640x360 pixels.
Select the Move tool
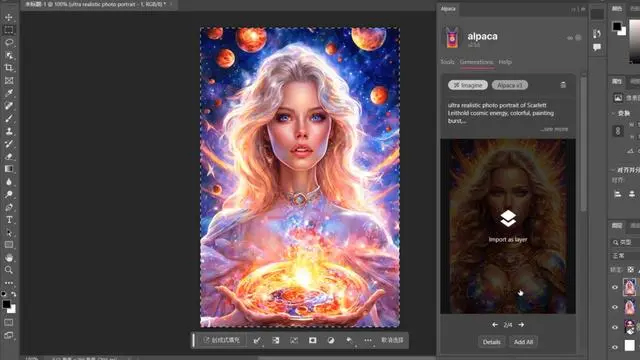click(9, 18)
